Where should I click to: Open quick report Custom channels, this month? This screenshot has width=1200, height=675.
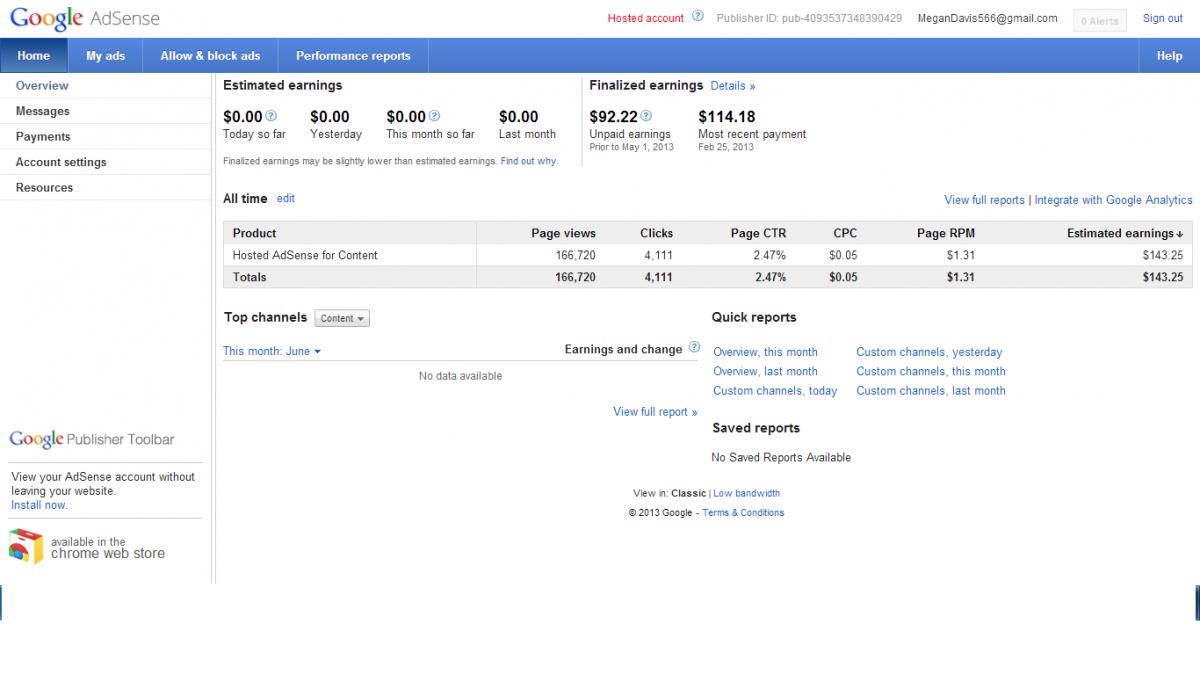pyautogui.click(x=931, y=371)
